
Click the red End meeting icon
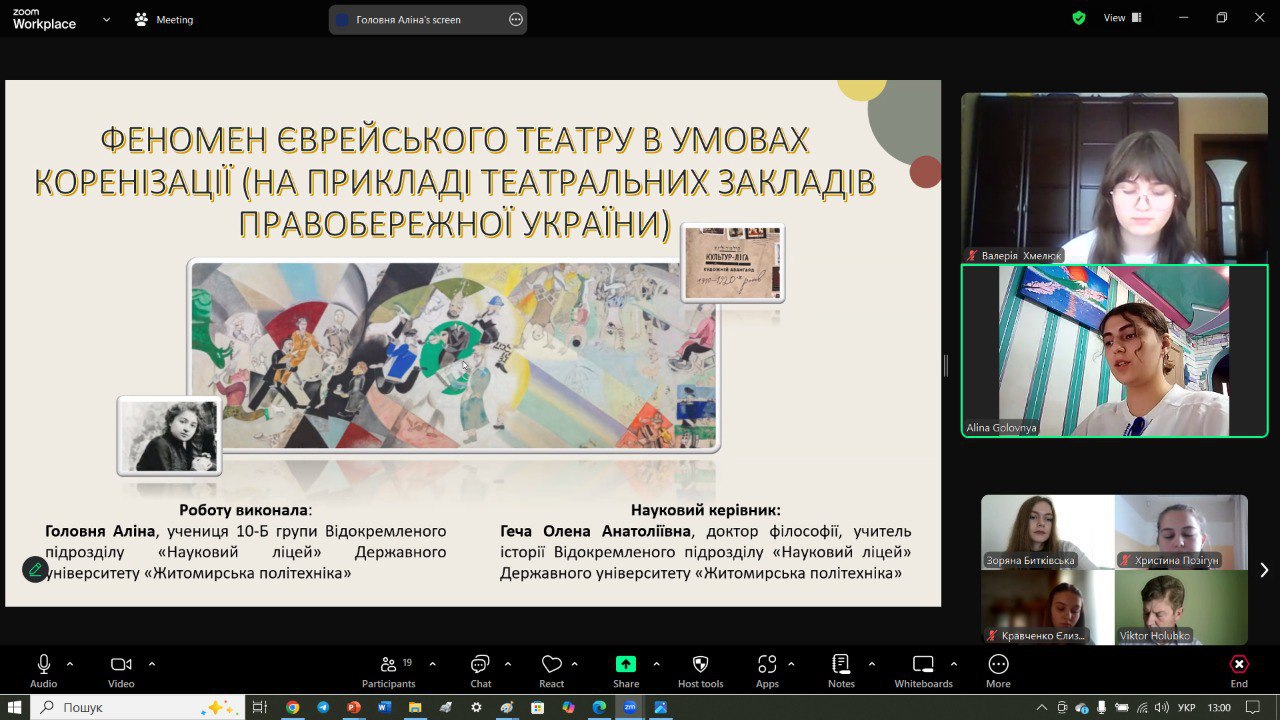(1239, 664)
